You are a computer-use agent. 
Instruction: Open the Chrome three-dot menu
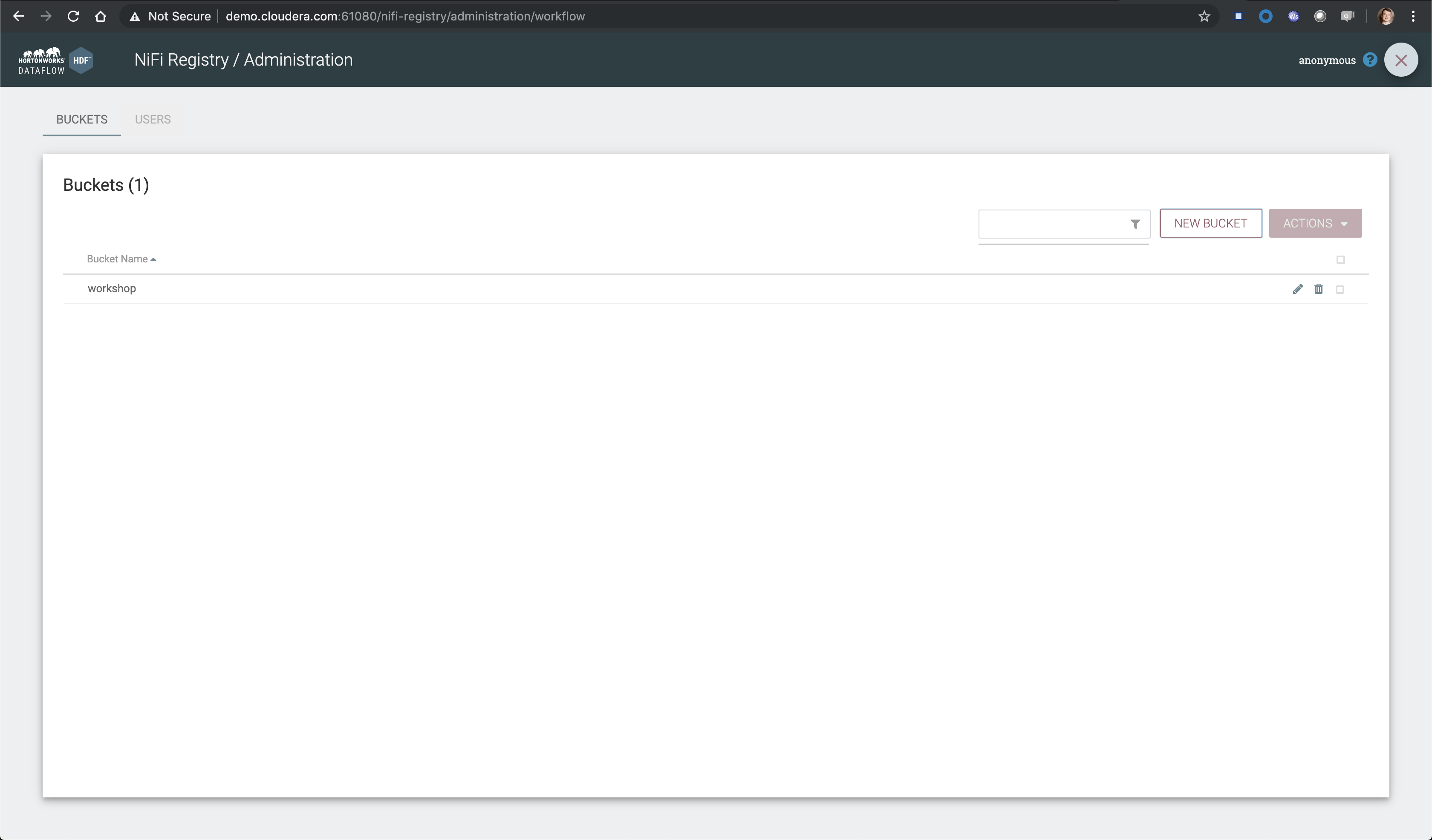(x=1413, y=17)
